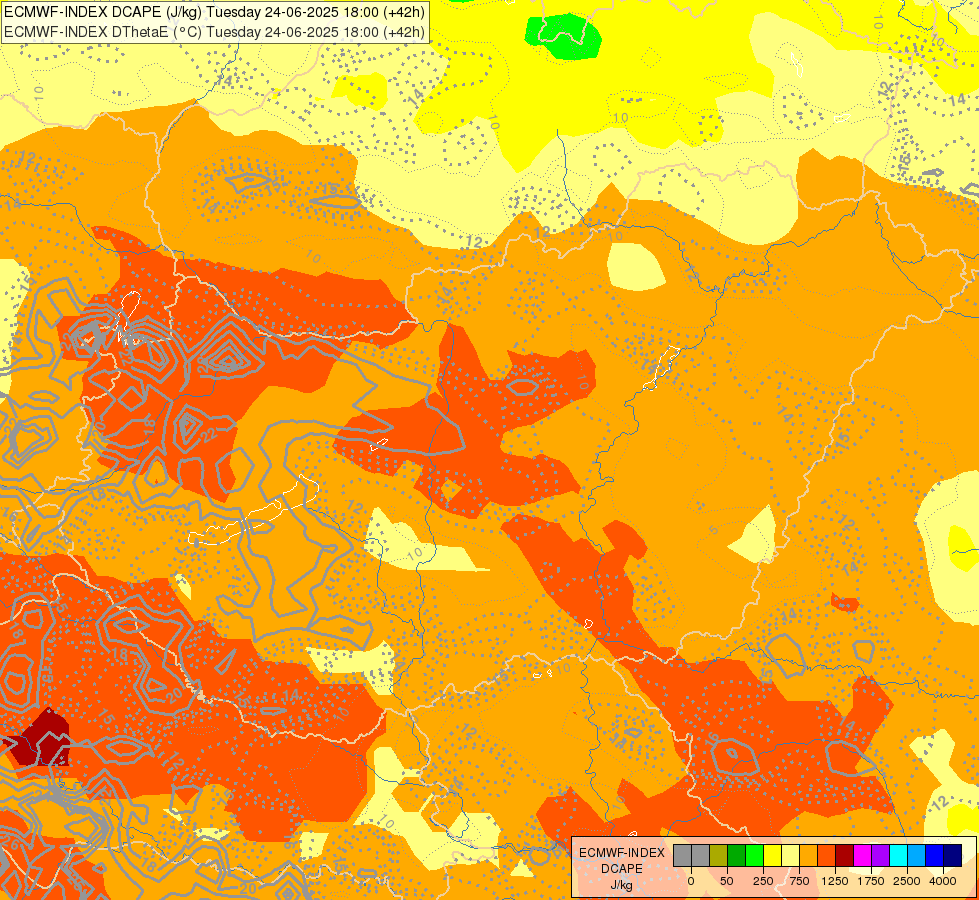The height and width of the screenshot is (900, 979).
Task: Click the 'DCAPE' label in legend box
Action: pyautogui.click(x=622, y=869)
